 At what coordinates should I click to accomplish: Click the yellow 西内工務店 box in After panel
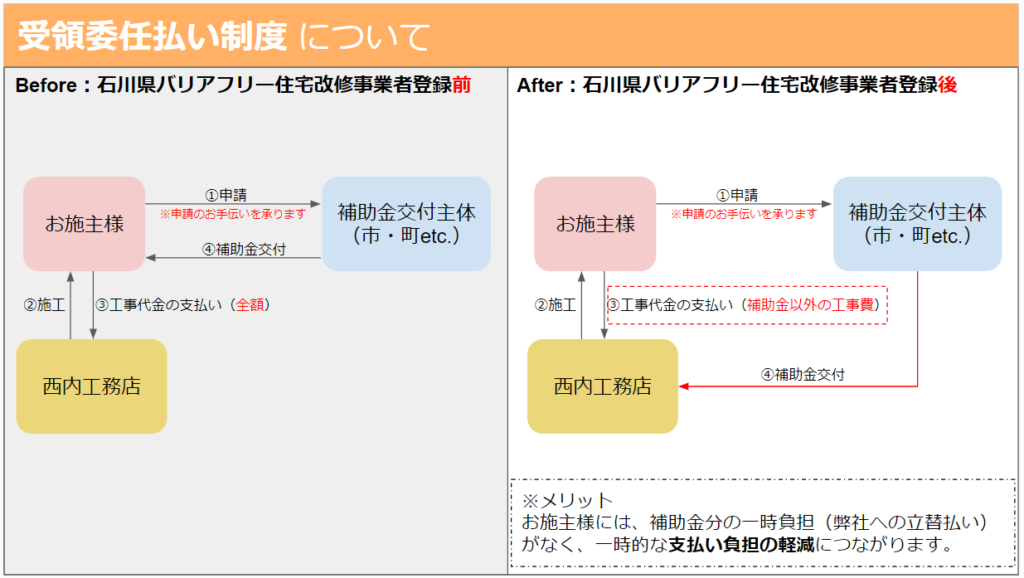(x=603, y=386)
